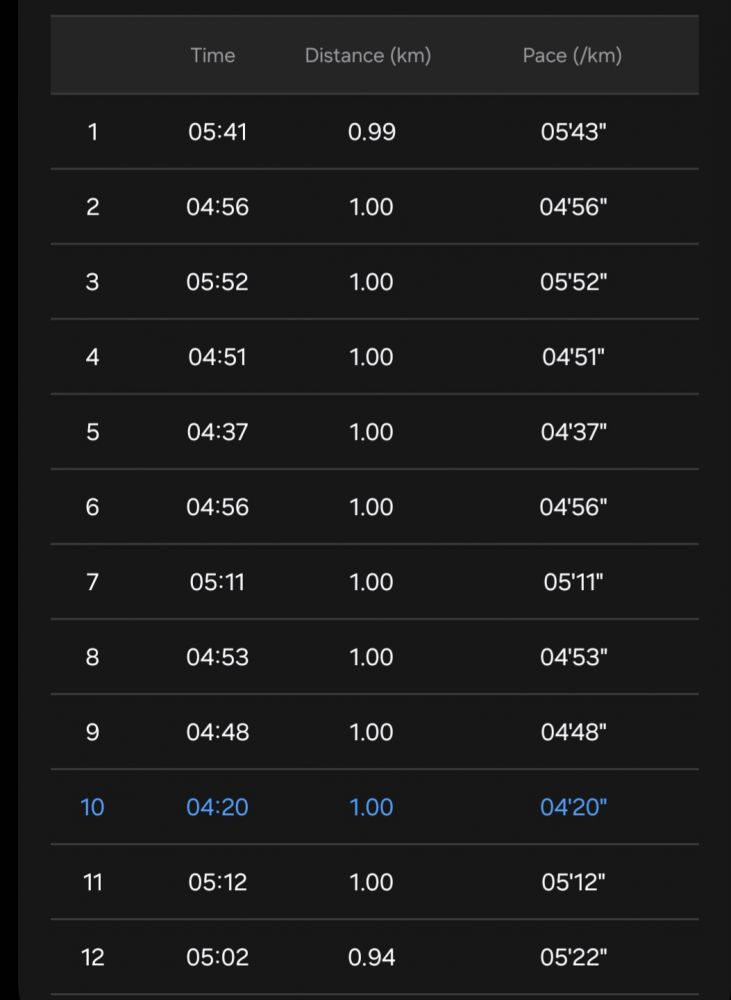Click the Time column header

coord(212,56)
